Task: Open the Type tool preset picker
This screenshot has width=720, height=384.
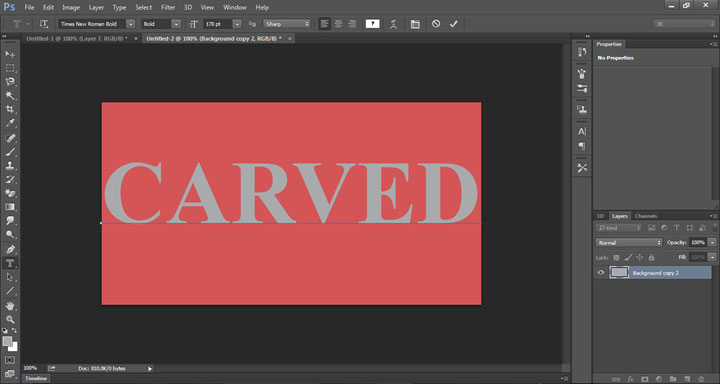Action: click(x=20, y=24)
